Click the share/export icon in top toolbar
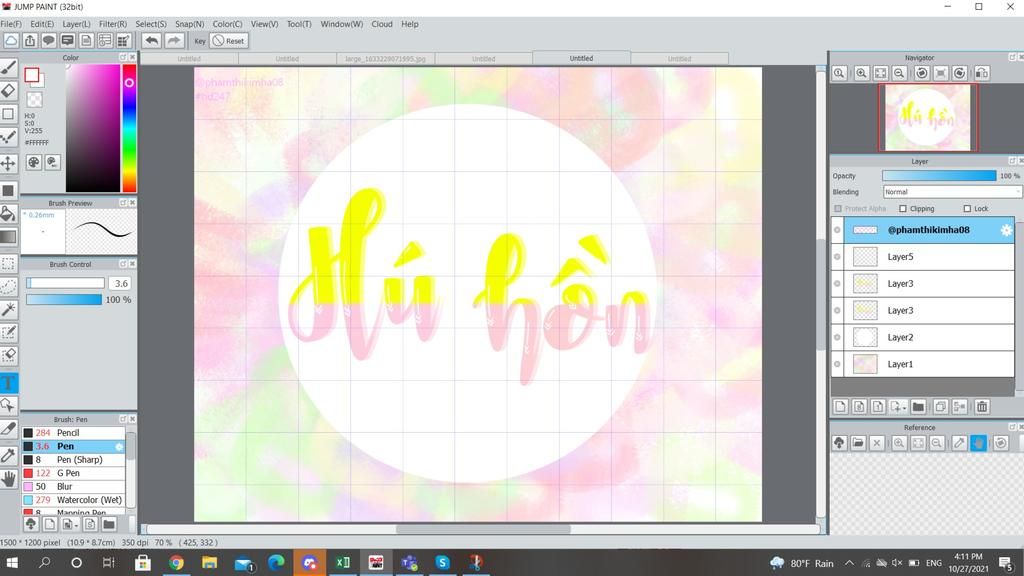 click(x=30, y=40)
